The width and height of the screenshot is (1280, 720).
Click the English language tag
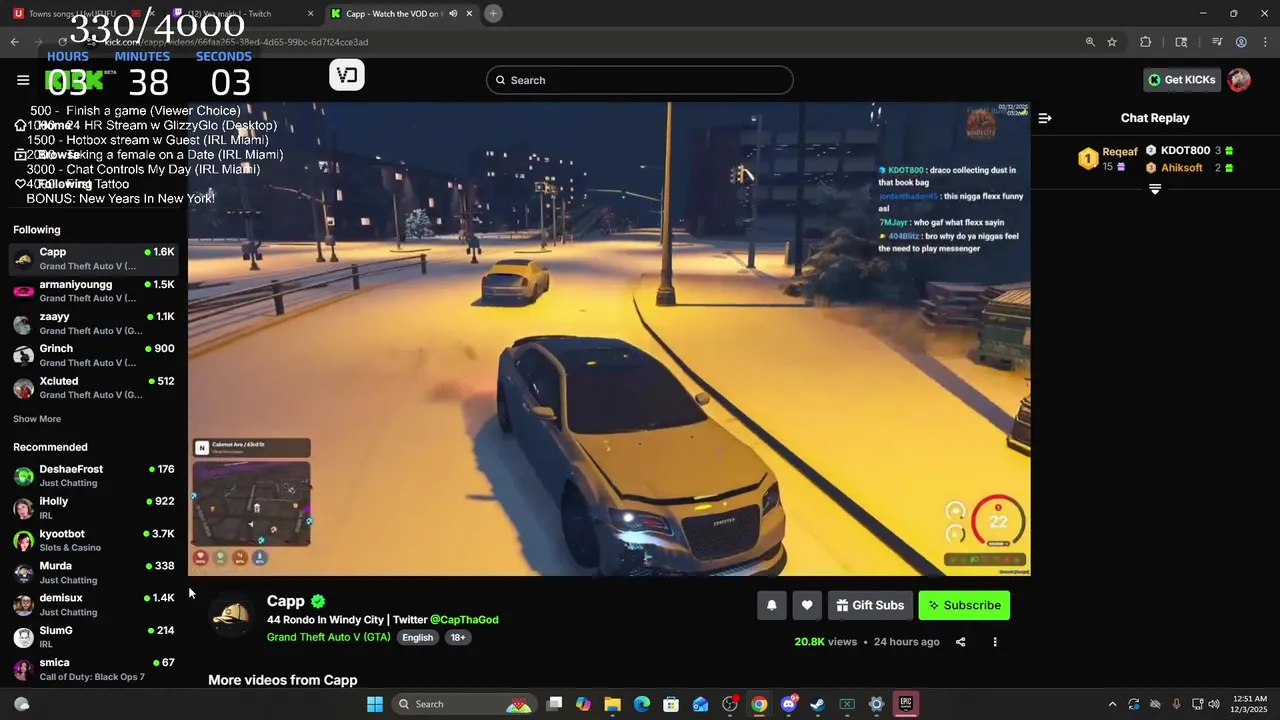tap(418, 638)
